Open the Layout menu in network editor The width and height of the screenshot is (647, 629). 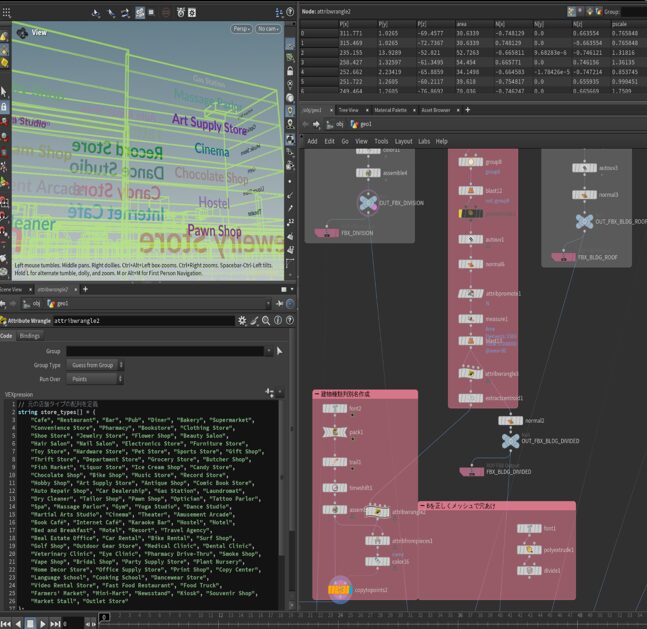click(404, 142)
